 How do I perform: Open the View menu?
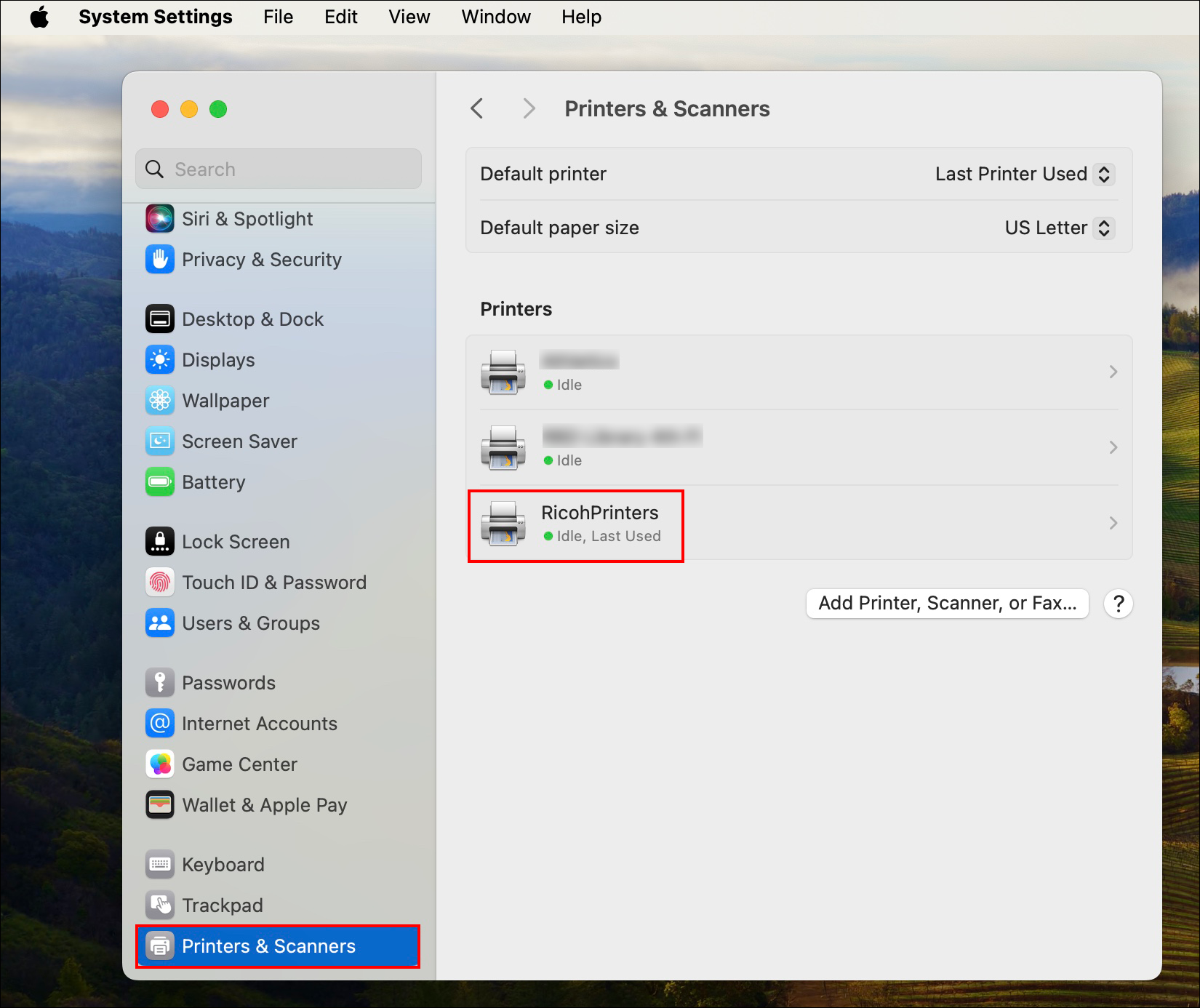[409, 17]
